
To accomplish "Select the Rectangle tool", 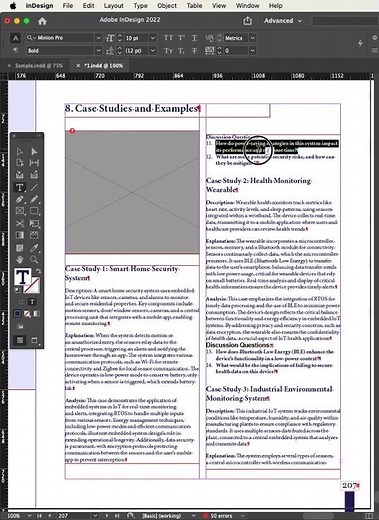I will pyautogui.click(x=34, y=211).
